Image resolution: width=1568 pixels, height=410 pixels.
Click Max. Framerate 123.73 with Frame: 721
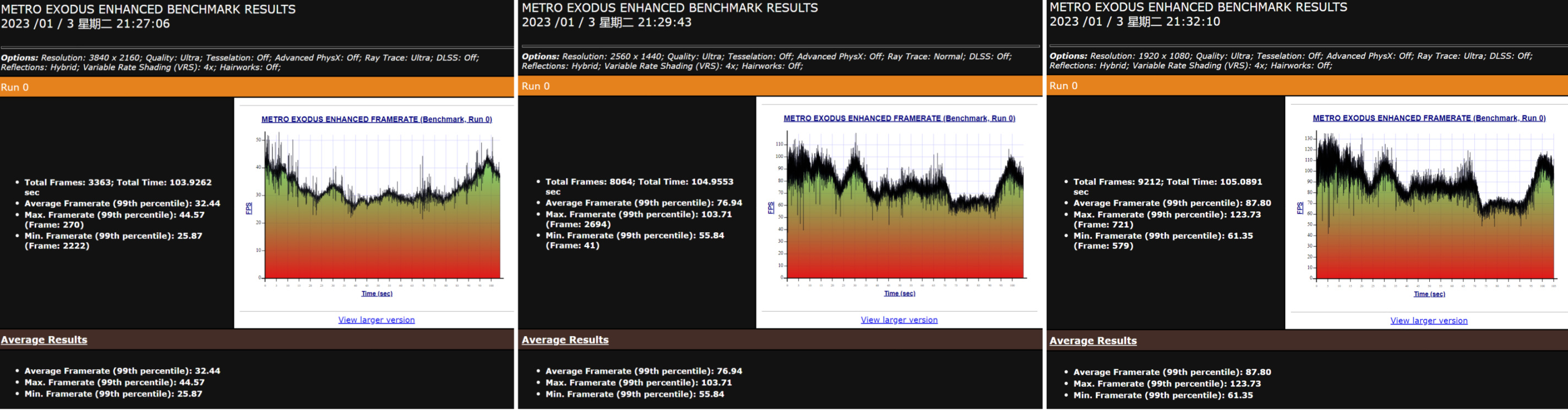pyautogui.click(x=1167, y=220)
